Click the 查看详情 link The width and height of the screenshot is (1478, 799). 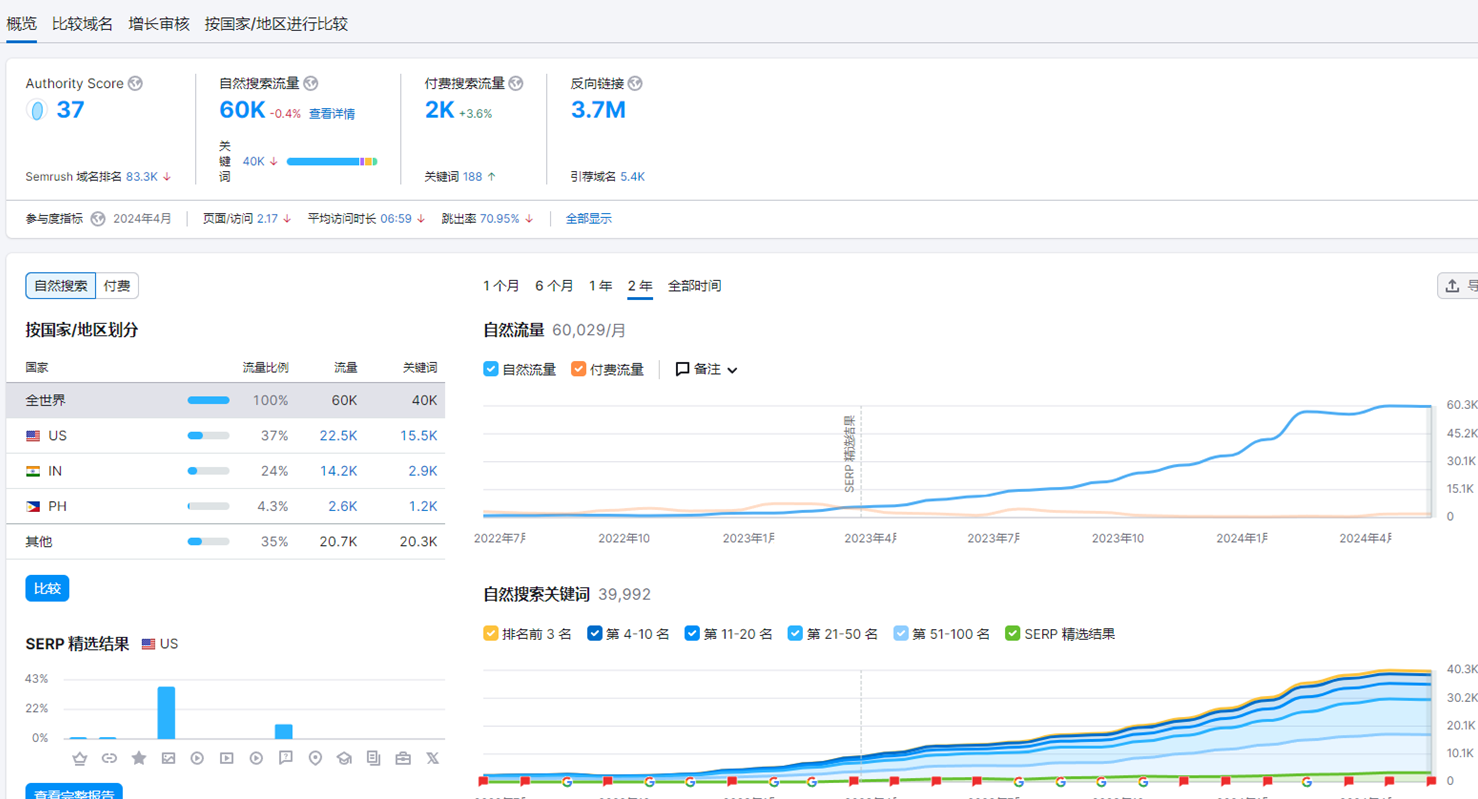coord(331,114)
